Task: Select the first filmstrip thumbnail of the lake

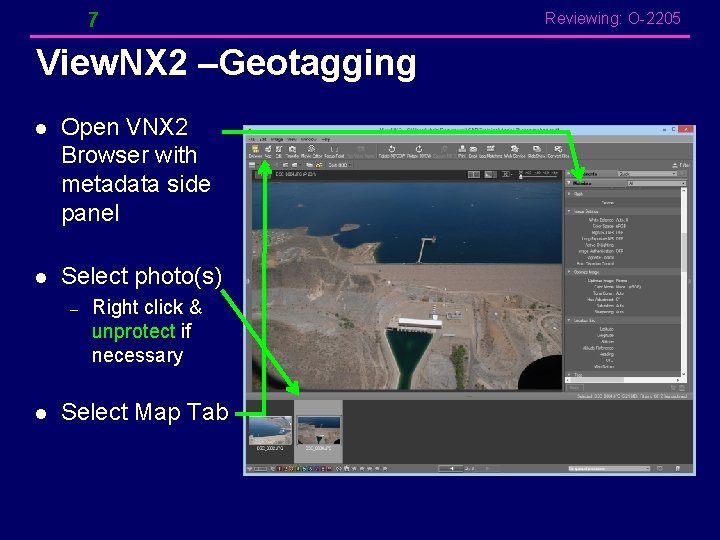Action: (x=270, y=430)
